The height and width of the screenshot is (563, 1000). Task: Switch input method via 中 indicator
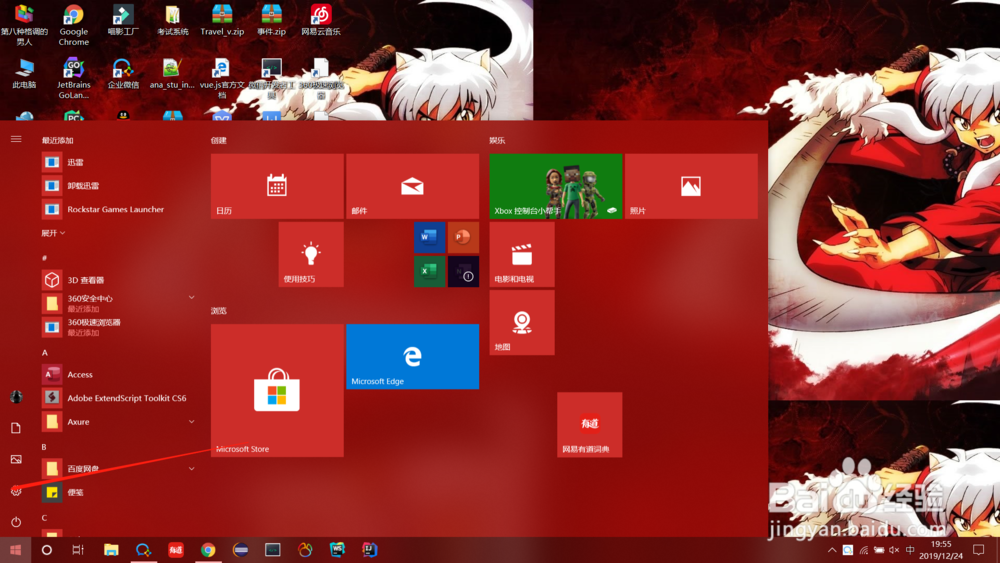coord(910,550)
